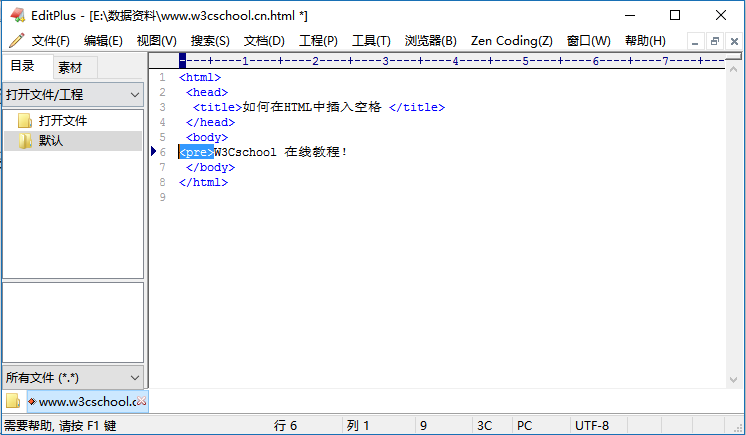Click the PC line-ending indicator in status bar
The image size is (746, 435).
[524, 425]
